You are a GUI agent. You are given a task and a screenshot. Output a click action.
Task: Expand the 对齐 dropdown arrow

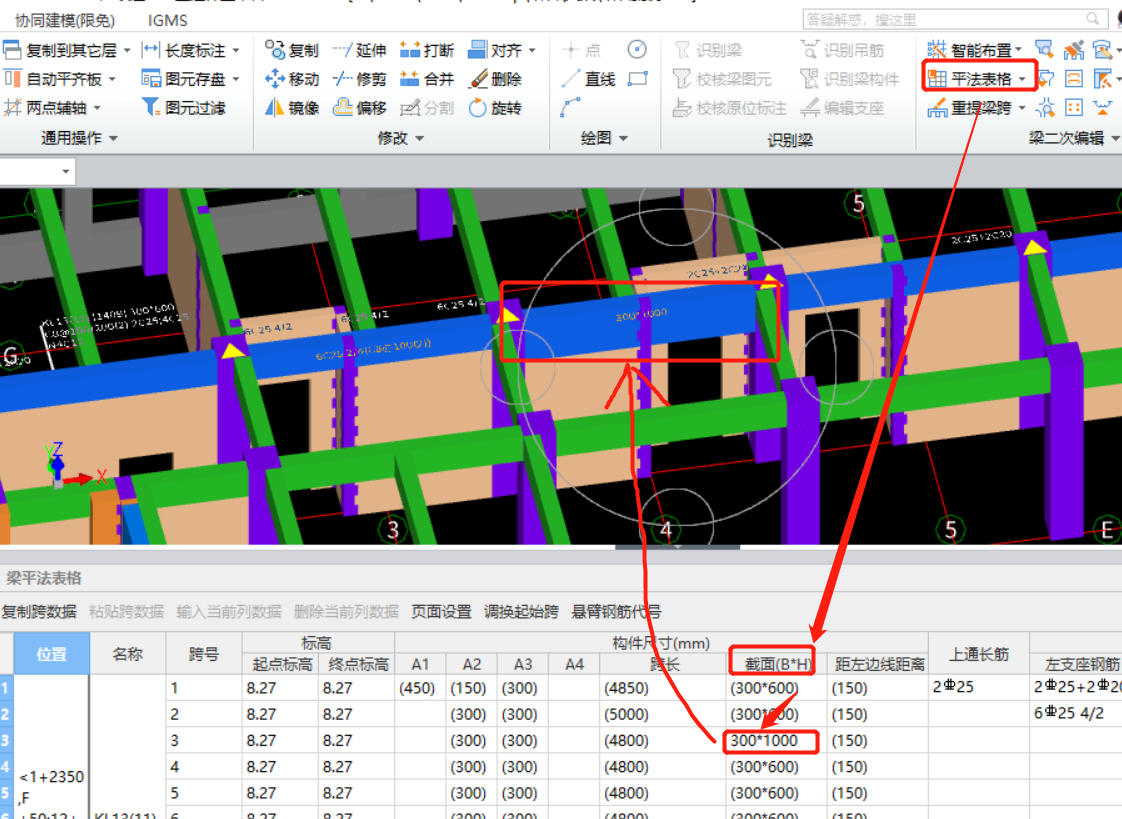coord(532,51)
